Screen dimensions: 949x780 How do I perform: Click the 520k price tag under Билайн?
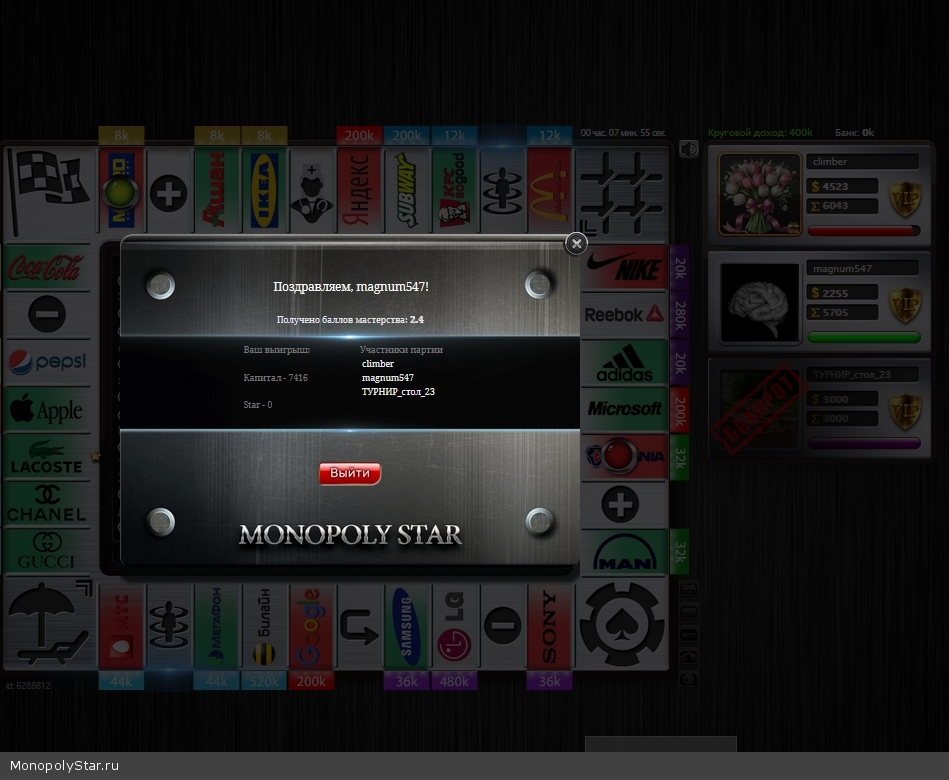tap(264, 681)
